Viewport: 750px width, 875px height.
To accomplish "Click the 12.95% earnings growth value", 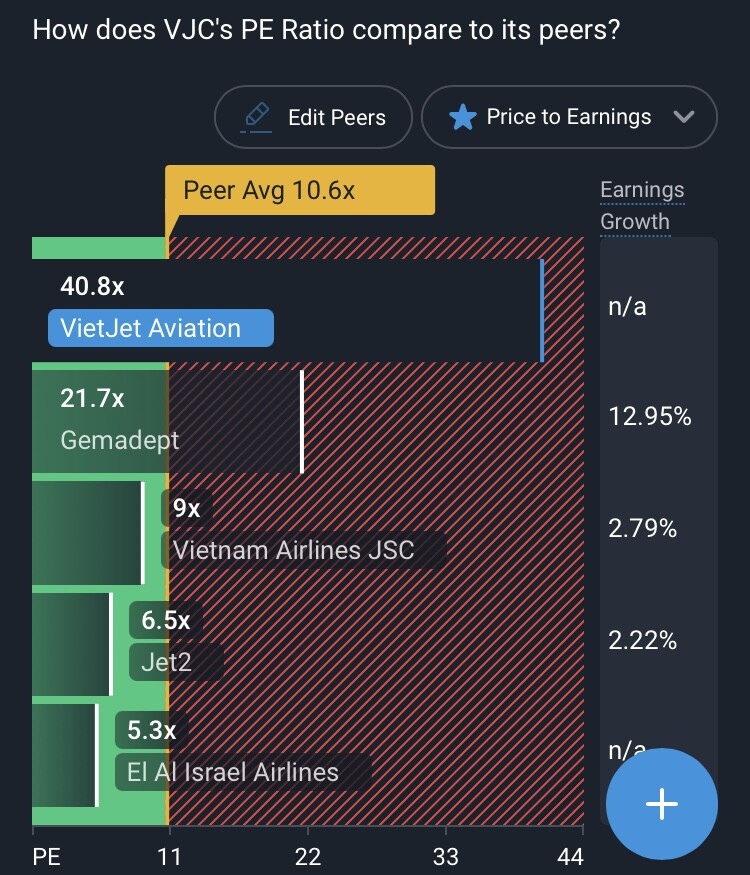I will (650, 417).
